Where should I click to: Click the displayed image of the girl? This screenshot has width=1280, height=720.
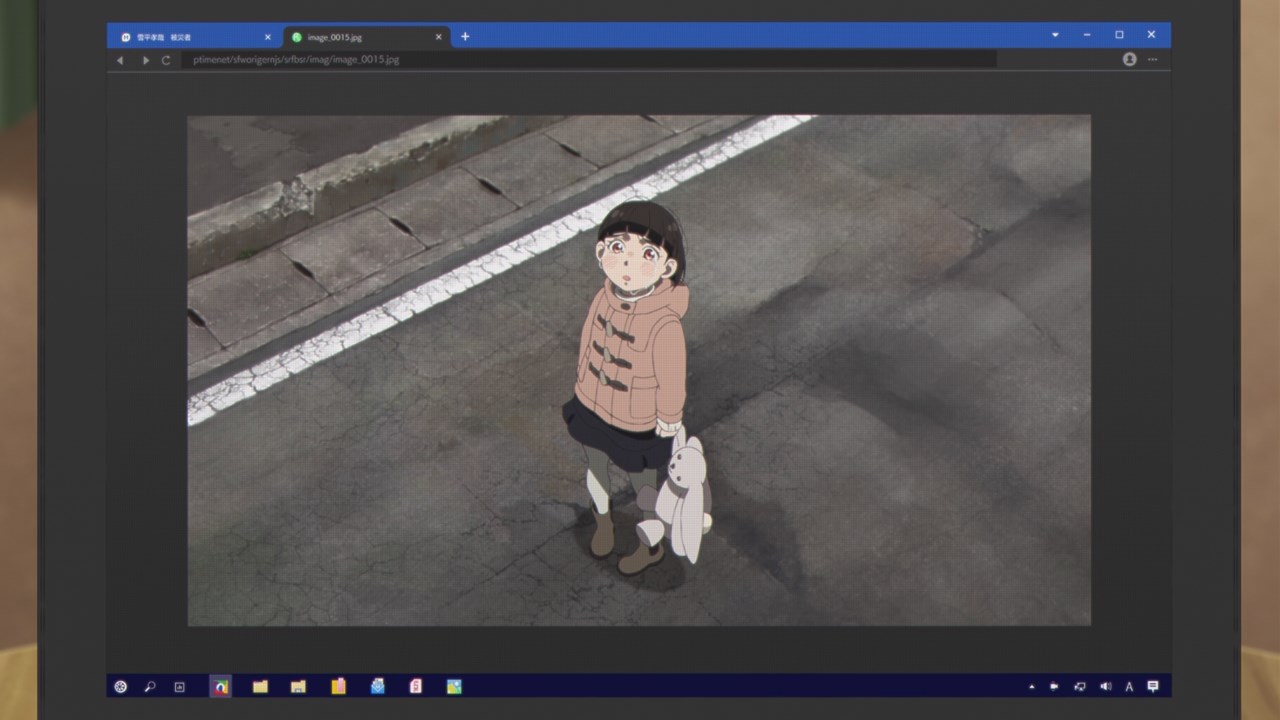pyautogui.click(x=639, y=370)
